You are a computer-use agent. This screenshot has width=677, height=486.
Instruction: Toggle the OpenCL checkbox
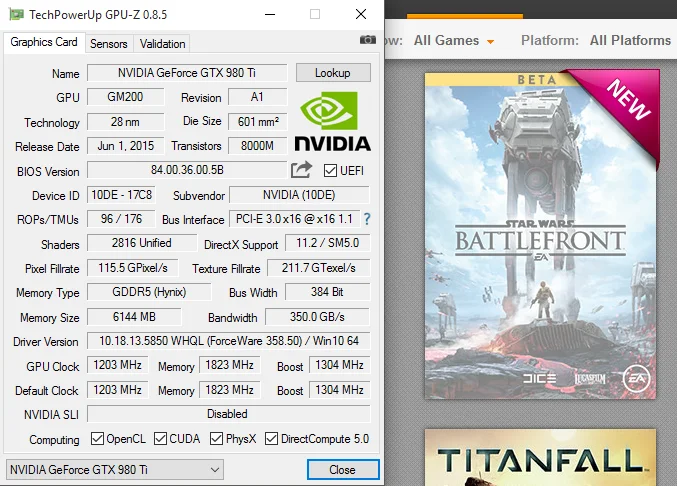pyautogui.click(x=97, y=439)
